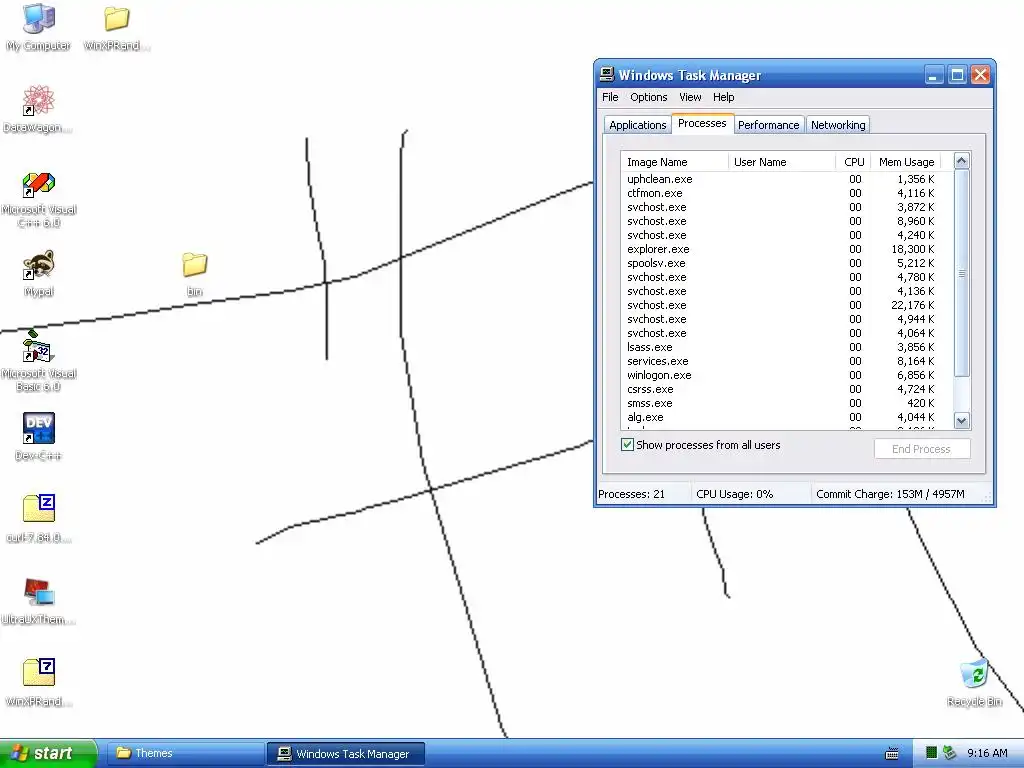Select UltraUXThemePatcher desktop icon
The width and height of the screenshot is (1024, 768).
[39, 601]
